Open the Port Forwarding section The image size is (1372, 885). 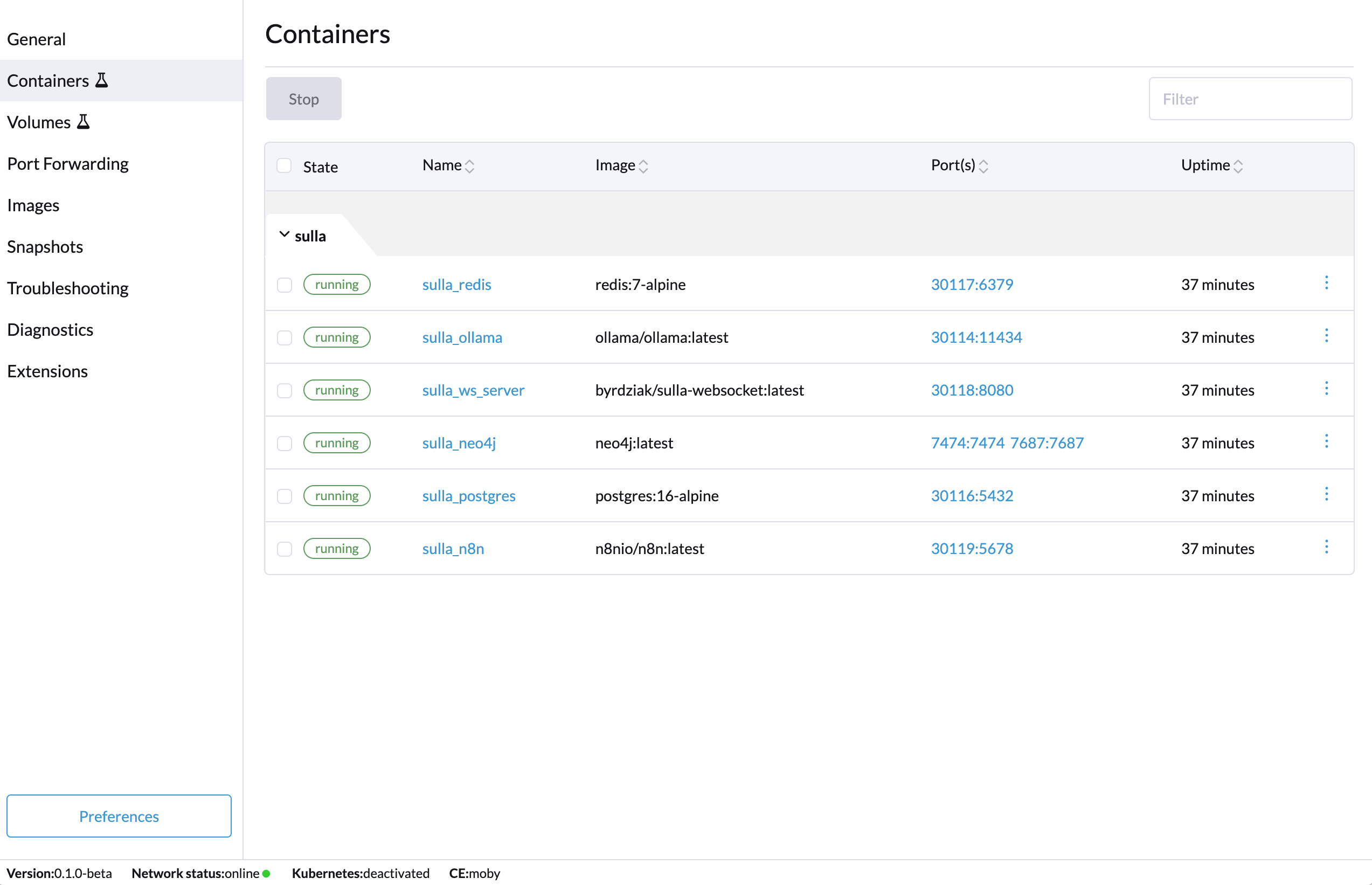(68, 163)
